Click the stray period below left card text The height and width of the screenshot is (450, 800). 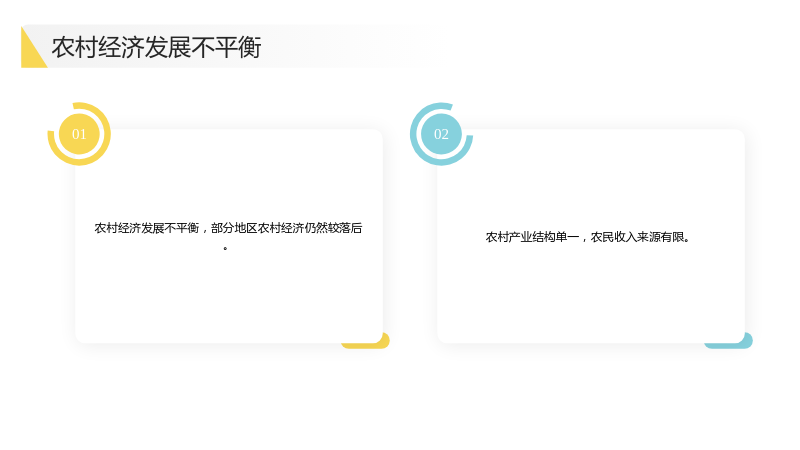(225, 248)
